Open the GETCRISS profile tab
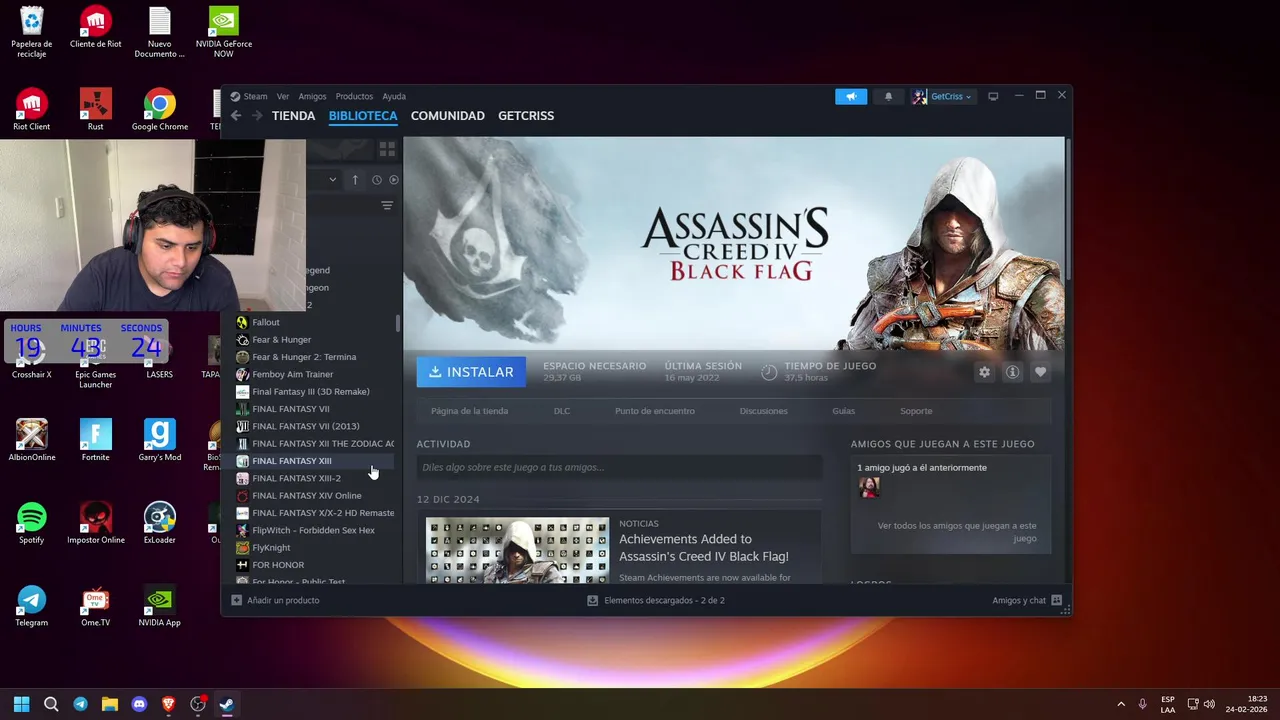This screenshot has height=720, width=1280. click(526, 116)
